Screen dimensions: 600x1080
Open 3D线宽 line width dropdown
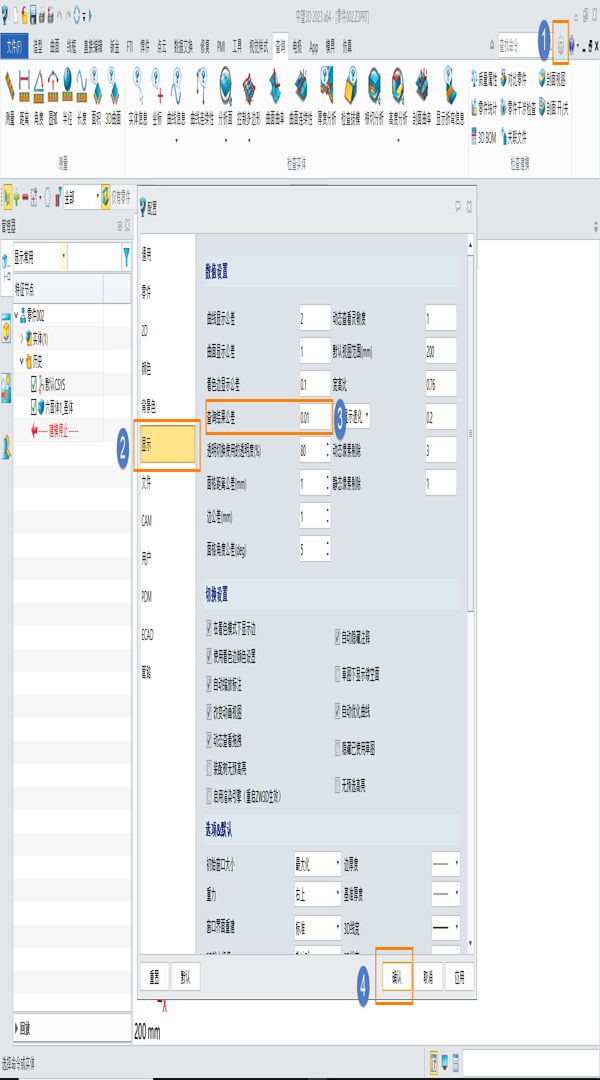tap(445, 928)
